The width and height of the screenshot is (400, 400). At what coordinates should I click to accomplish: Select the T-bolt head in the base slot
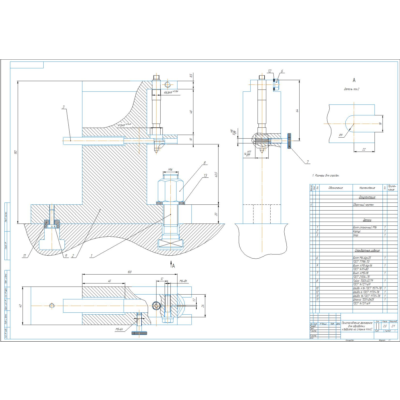point(171,243)
